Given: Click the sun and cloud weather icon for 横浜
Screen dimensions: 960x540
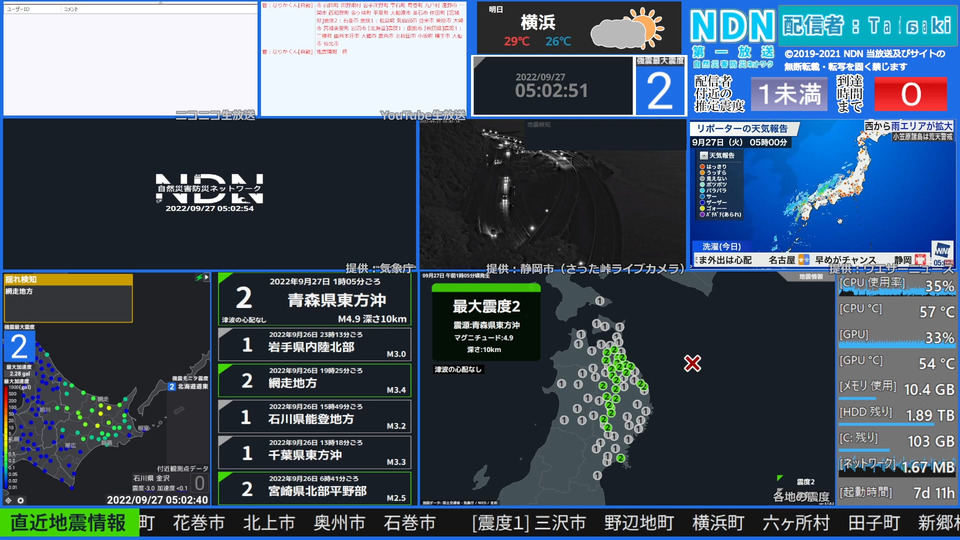Looking at the screenshot, I should pyautogui.click(x=629, y=29).
